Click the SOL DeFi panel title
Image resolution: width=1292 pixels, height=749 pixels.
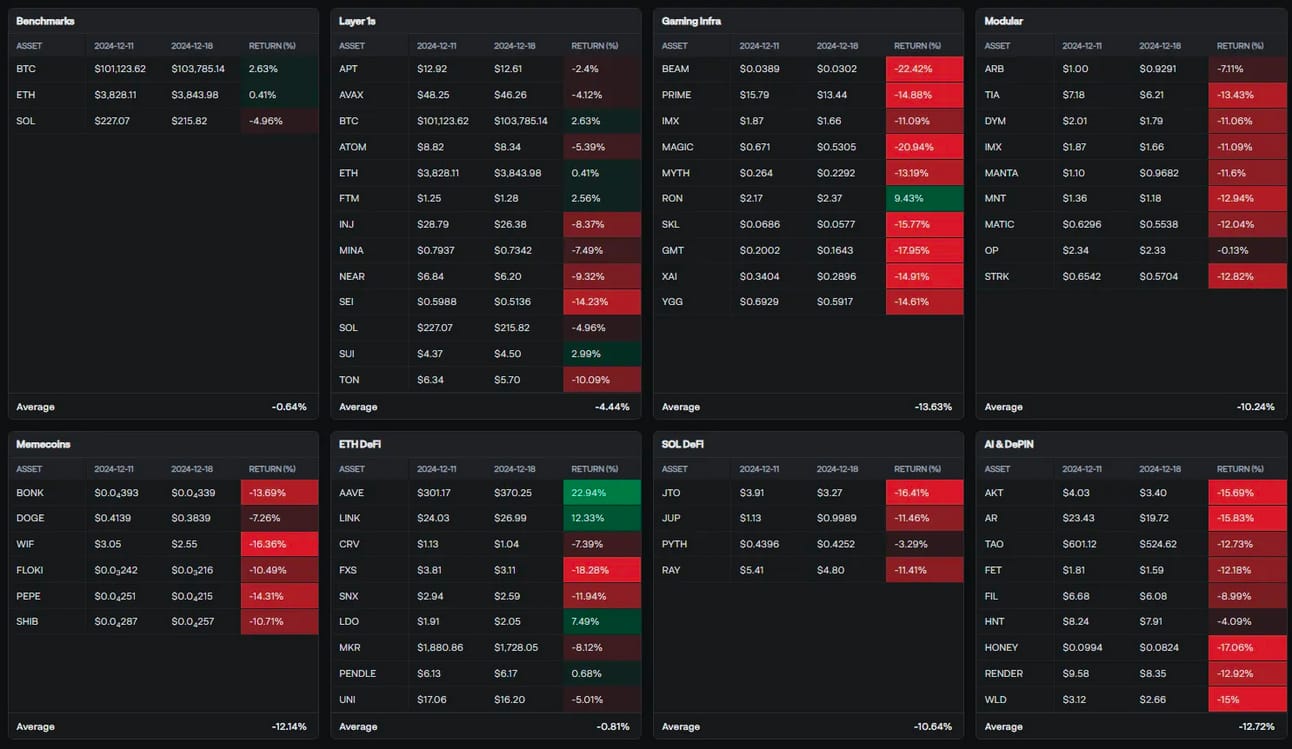pyautogui.click(x=683, y=444)
